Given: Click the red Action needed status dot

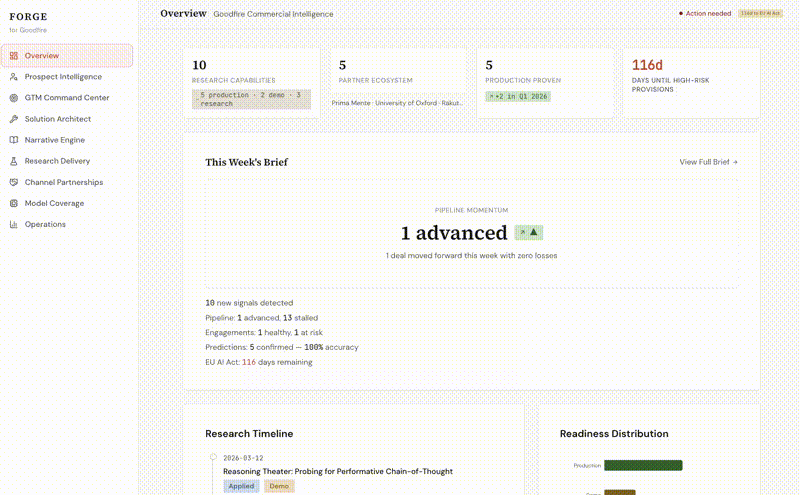Looking at the screenshot, I should pyautogui.click(x=681, y=14).
